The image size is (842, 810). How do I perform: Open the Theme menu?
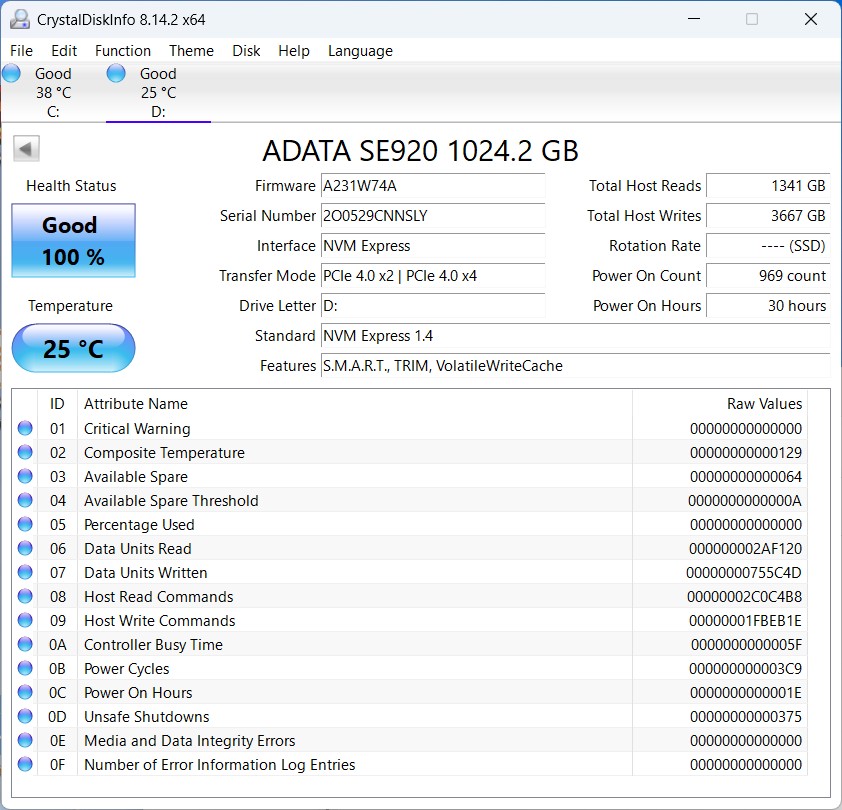pos(191,51)
